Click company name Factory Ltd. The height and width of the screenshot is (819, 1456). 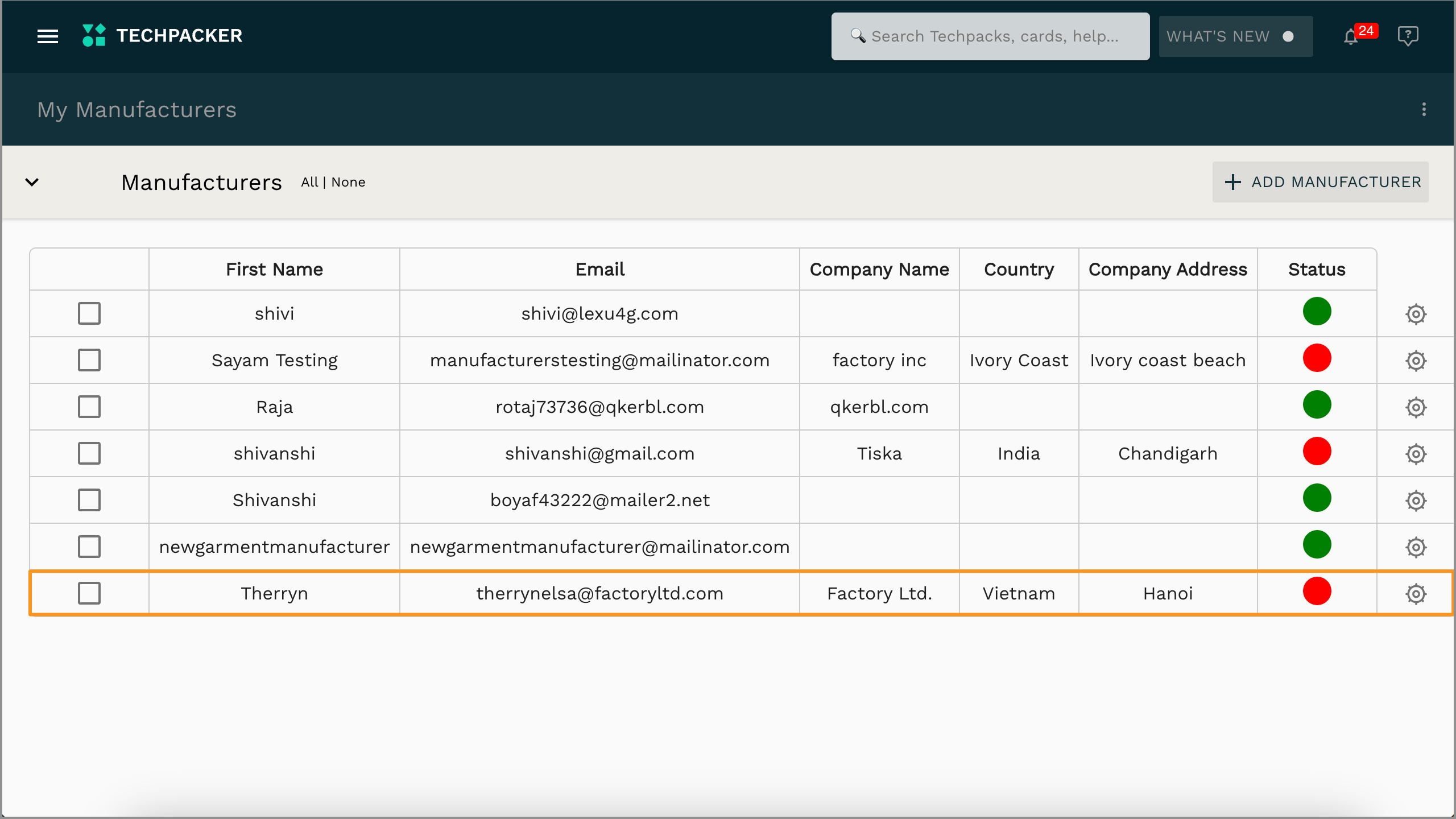click(x=879, y=593)
